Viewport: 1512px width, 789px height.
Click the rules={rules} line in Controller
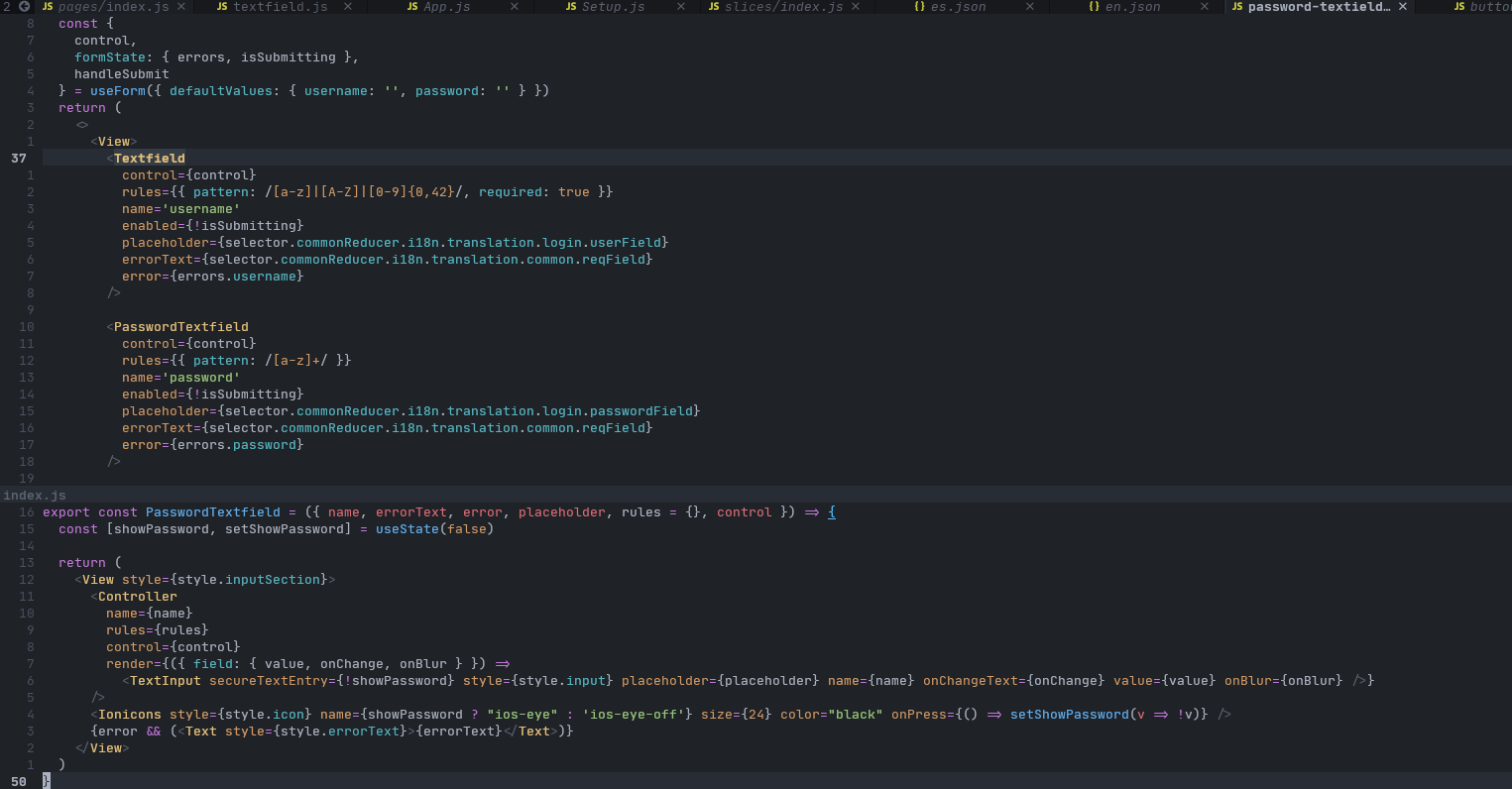(158, 629)
